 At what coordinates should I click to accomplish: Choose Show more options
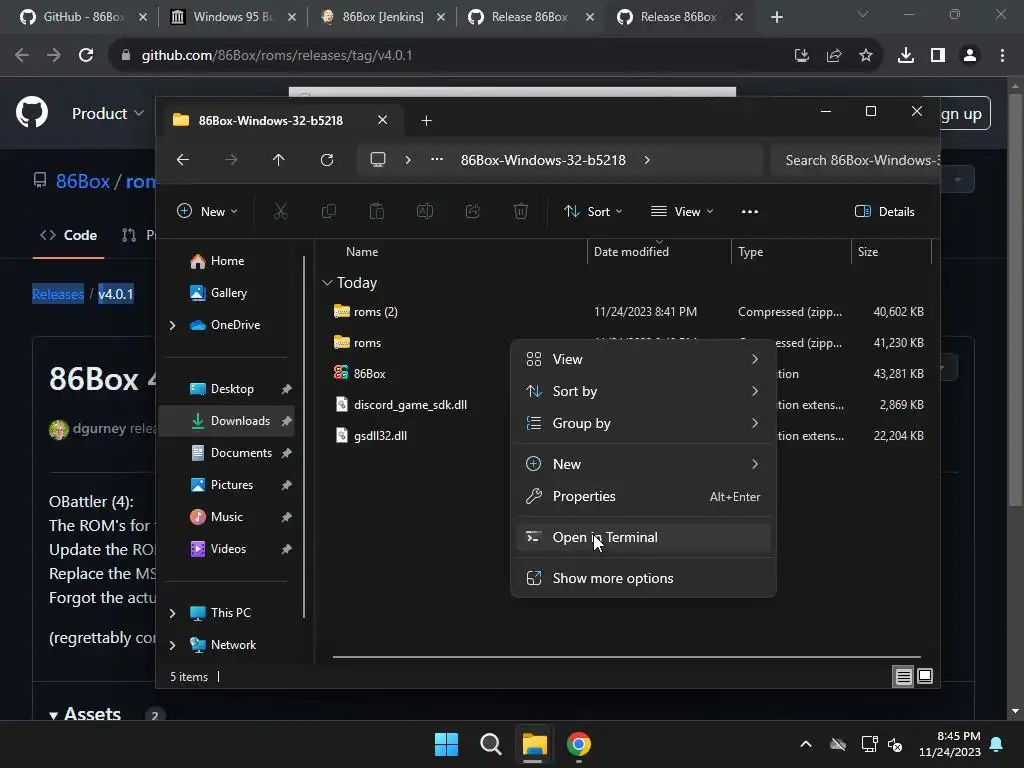643,578
